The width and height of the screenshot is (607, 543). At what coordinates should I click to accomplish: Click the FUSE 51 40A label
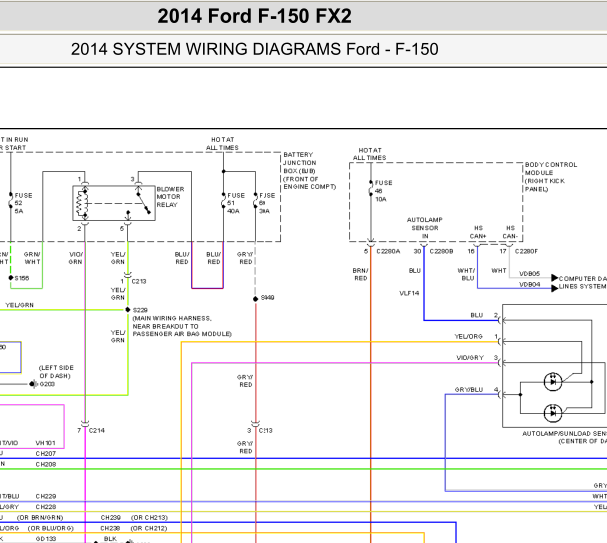tap(236, 203)
